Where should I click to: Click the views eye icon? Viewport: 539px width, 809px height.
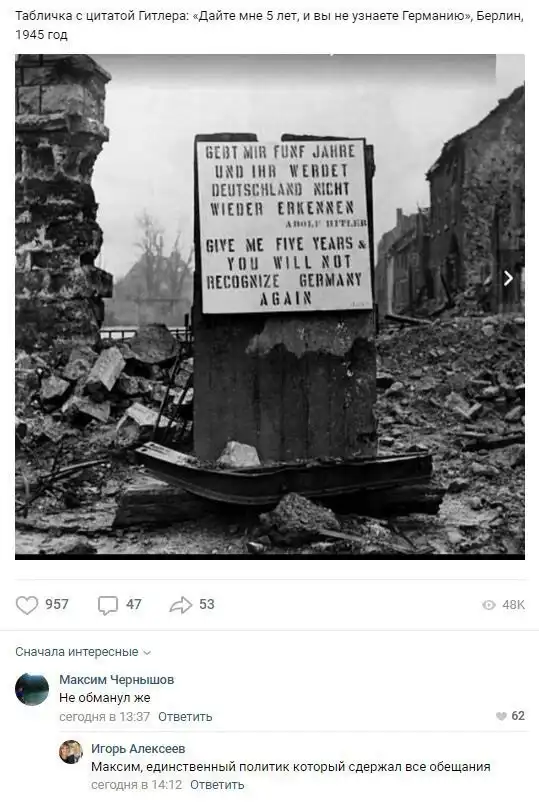tap(488, 605)
